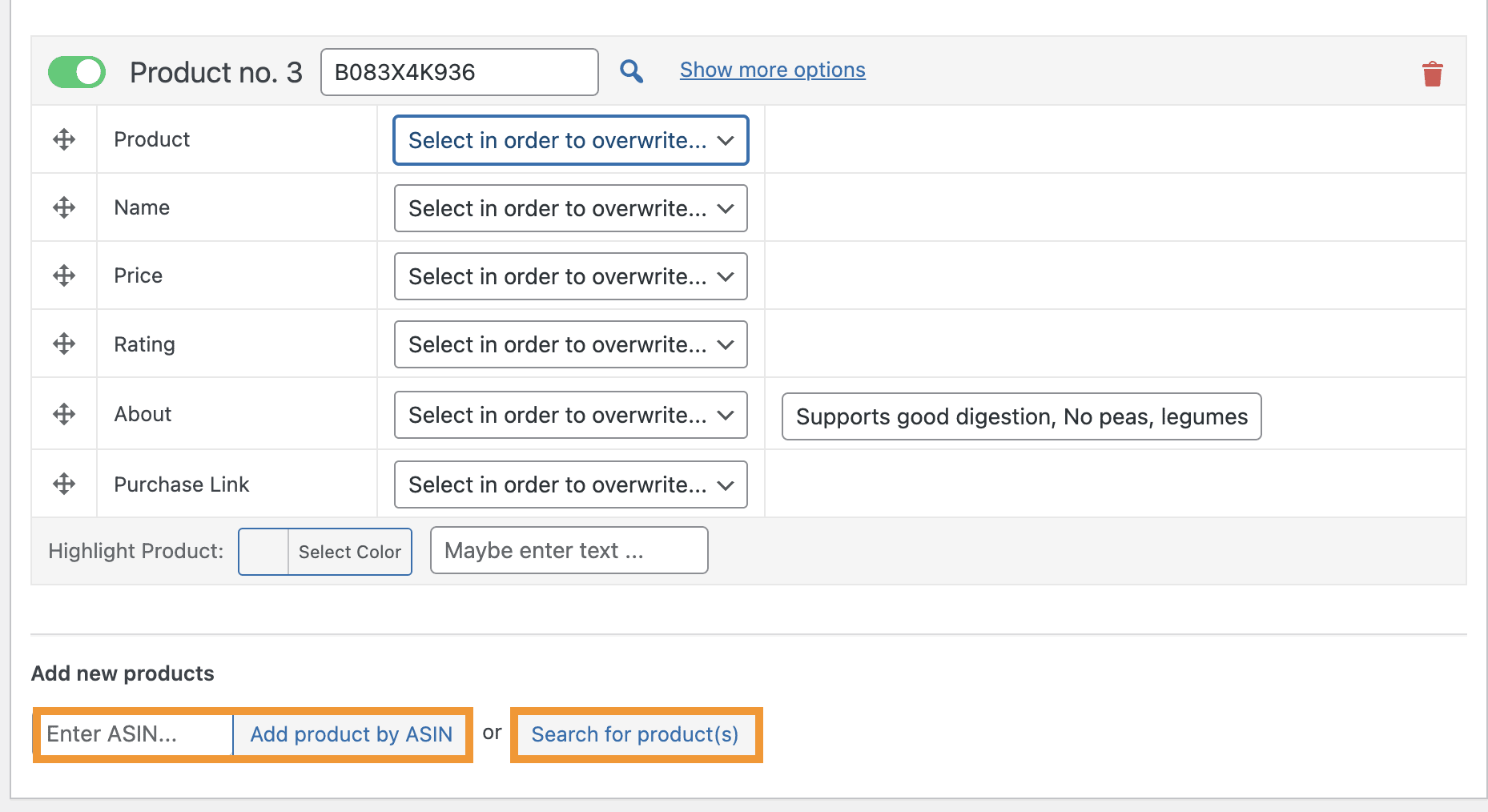The image size is (1488, 812).
Task: Click Add product by ASIN
Action: click(x=351, y=734)
